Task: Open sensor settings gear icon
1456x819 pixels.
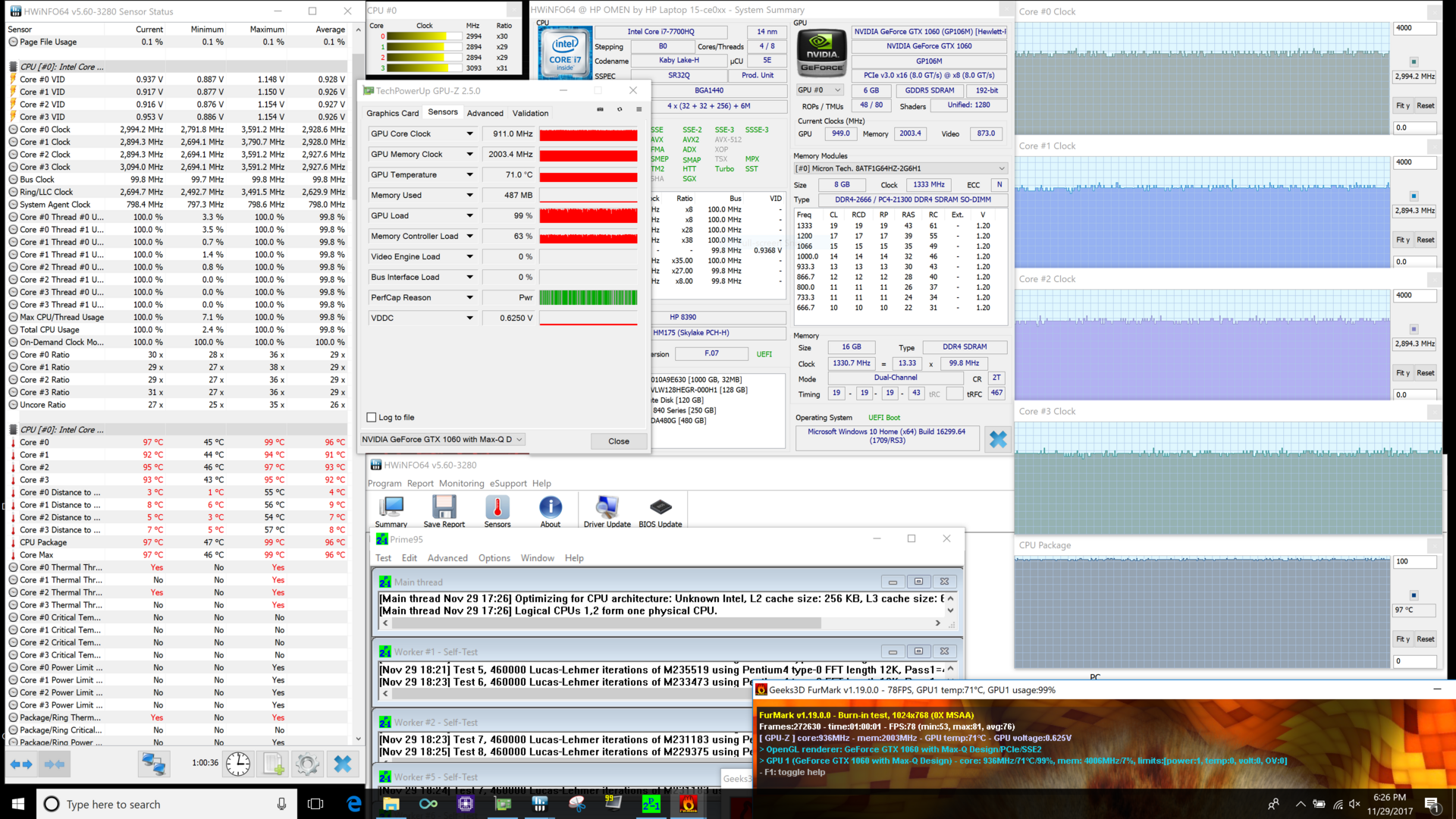Action: (307, 764)
